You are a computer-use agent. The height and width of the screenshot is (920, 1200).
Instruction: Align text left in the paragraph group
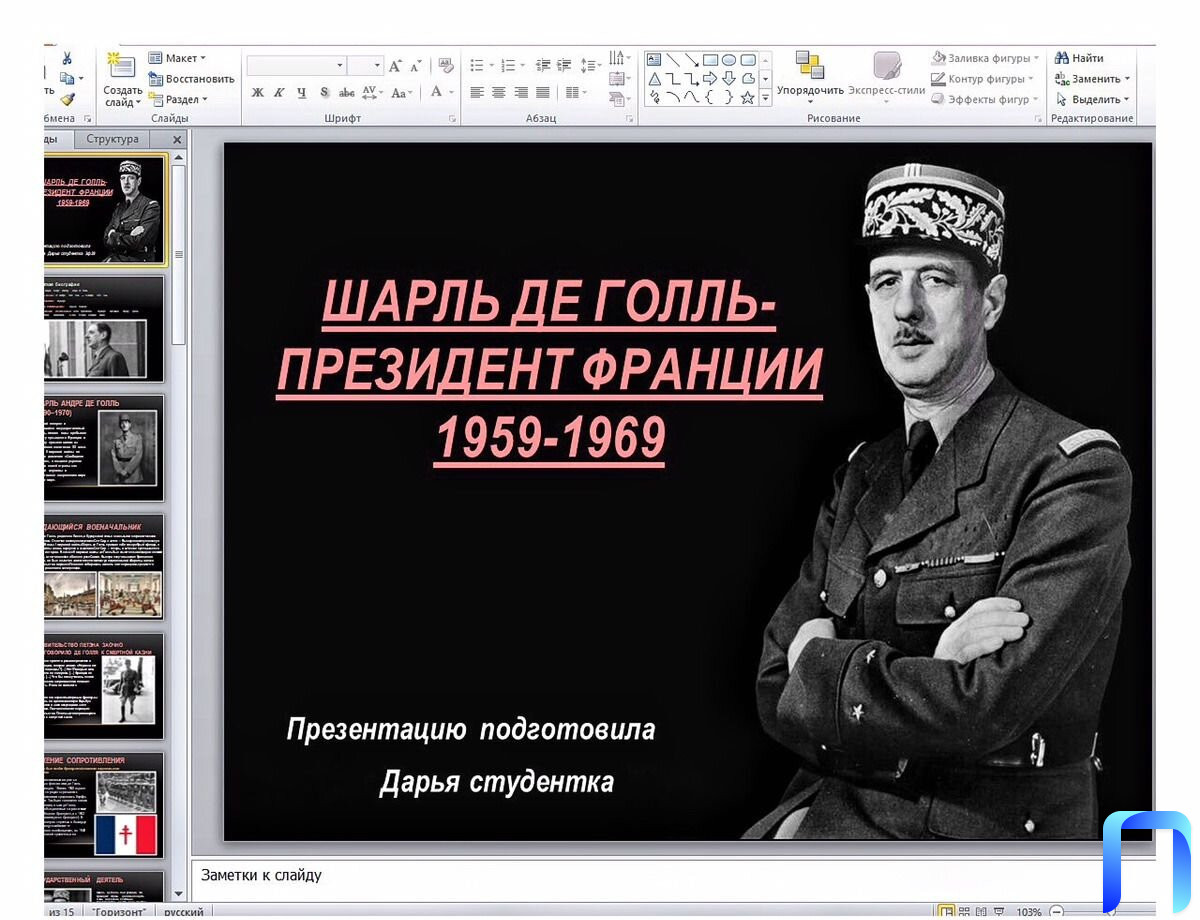pos(477,93)
